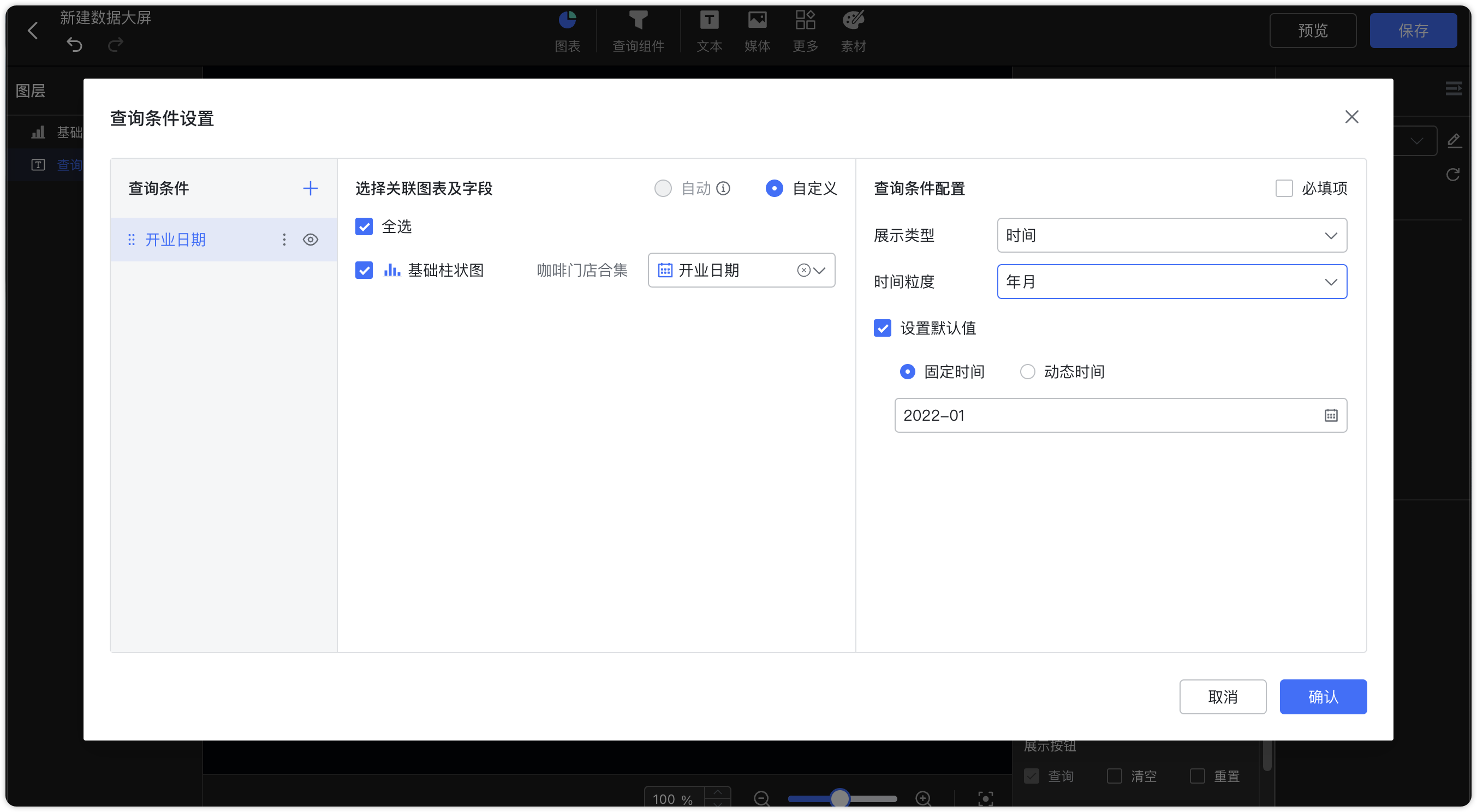Toggle the 设置默认值 checkbox
This screenshot has height=812, width=1477.
pos(882,329)
